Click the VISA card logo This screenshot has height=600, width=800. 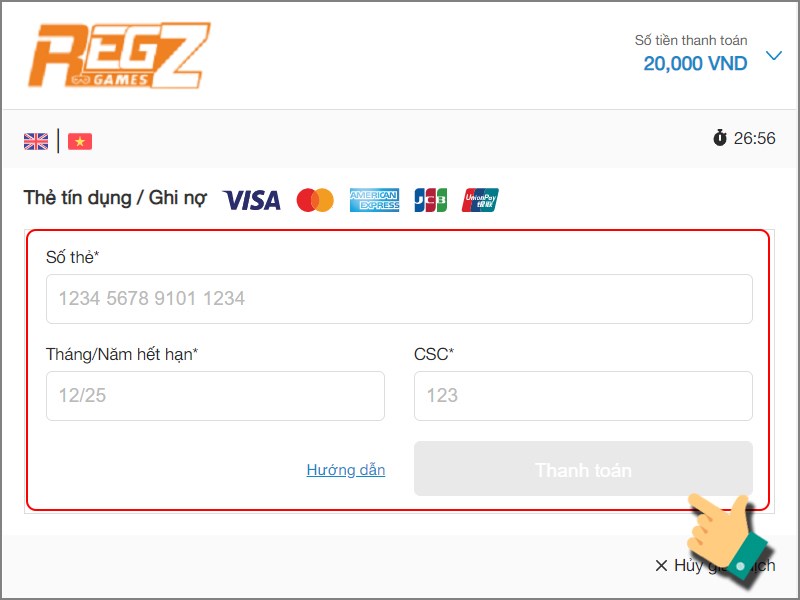[x=252, y=200]
